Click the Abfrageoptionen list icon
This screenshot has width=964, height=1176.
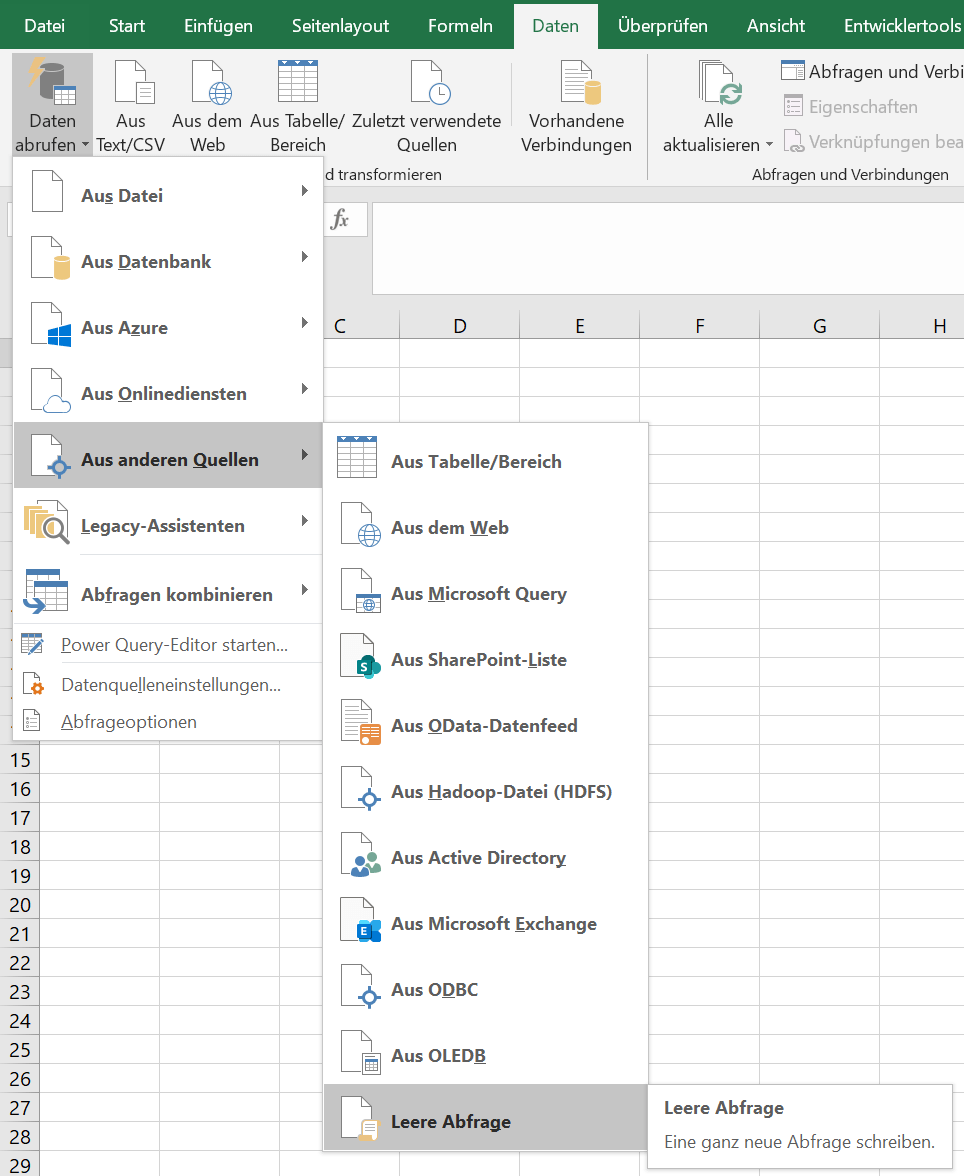(x=32, y=721)
